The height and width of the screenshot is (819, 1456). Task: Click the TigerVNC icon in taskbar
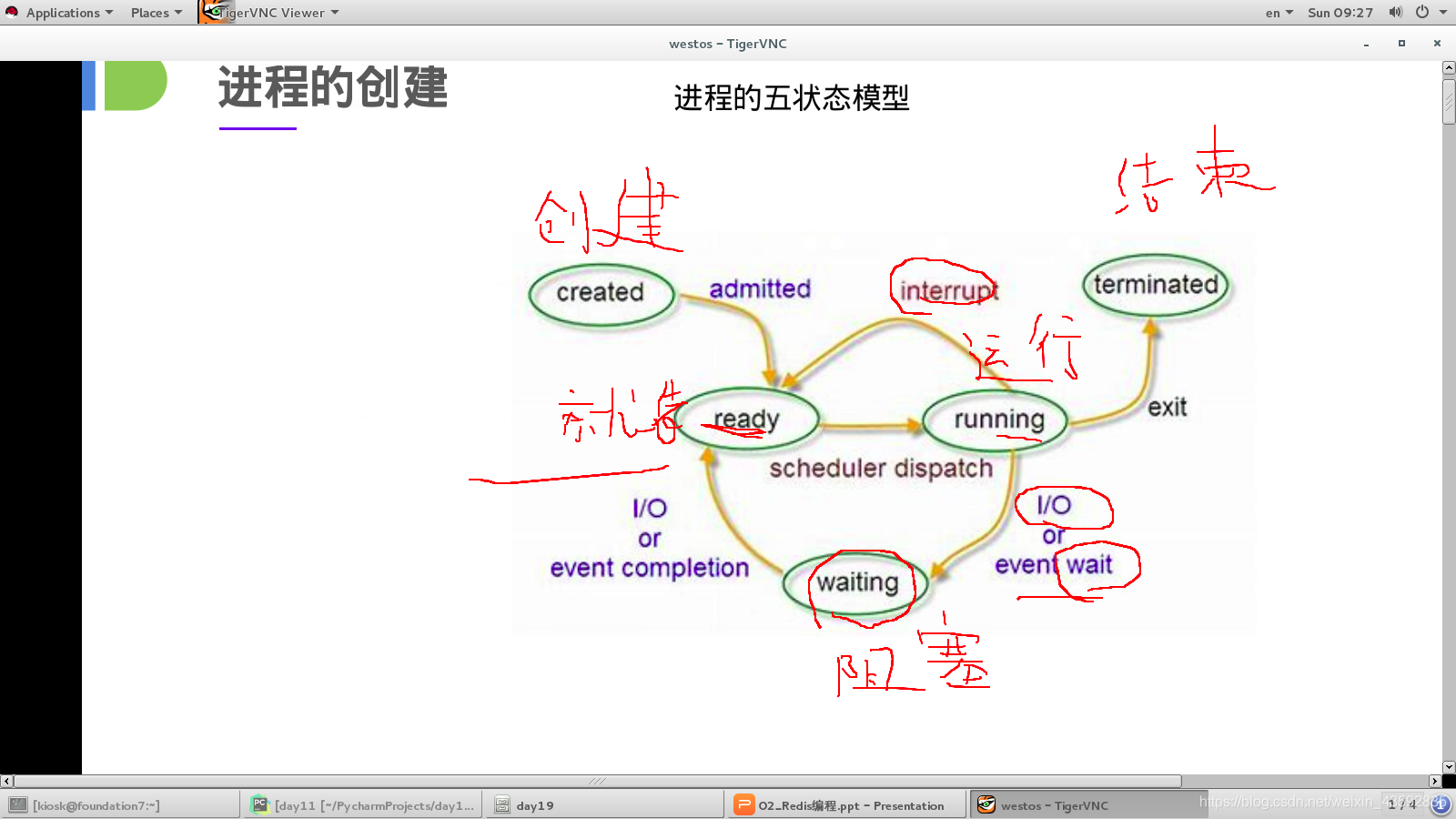coord(986,804)
